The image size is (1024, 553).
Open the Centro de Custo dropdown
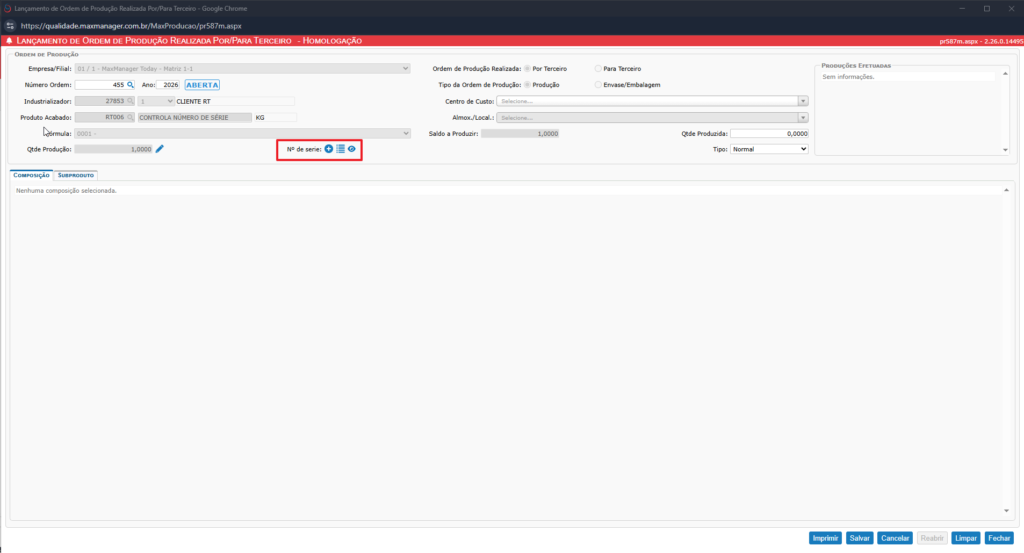[x=803, y=101]
